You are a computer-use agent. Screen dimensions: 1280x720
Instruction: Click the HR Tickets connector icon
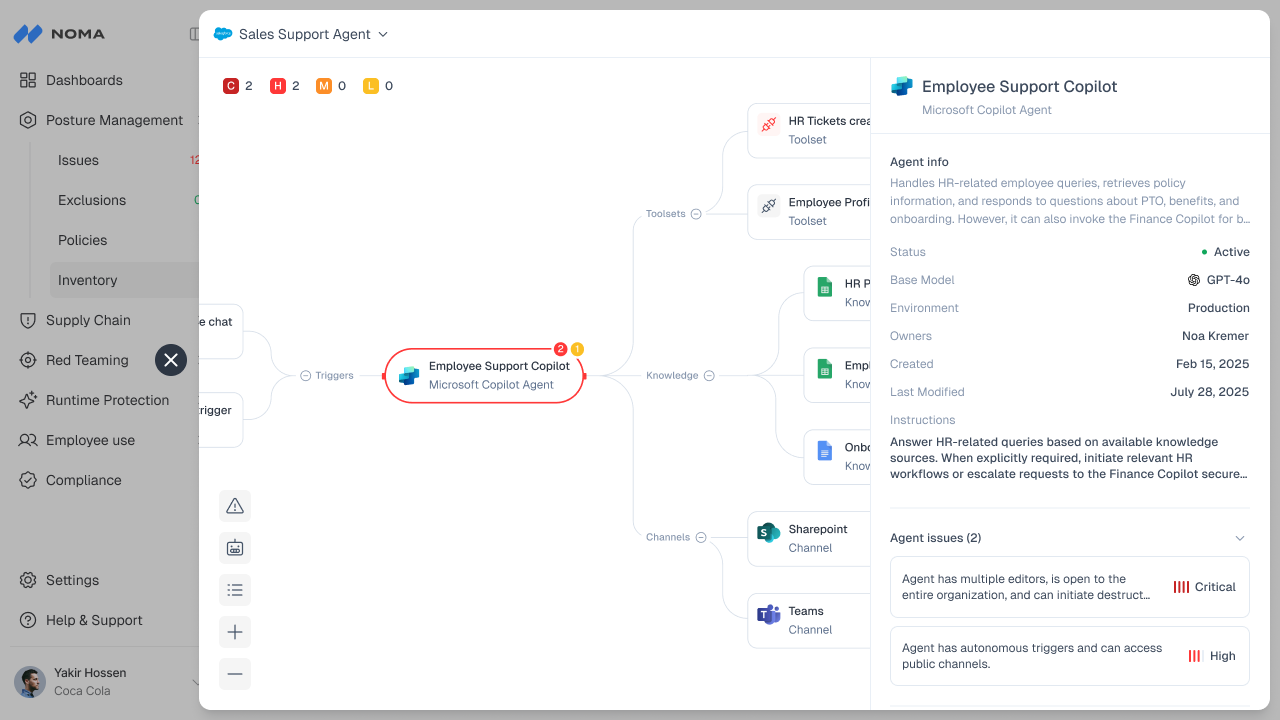click(768, 125)
